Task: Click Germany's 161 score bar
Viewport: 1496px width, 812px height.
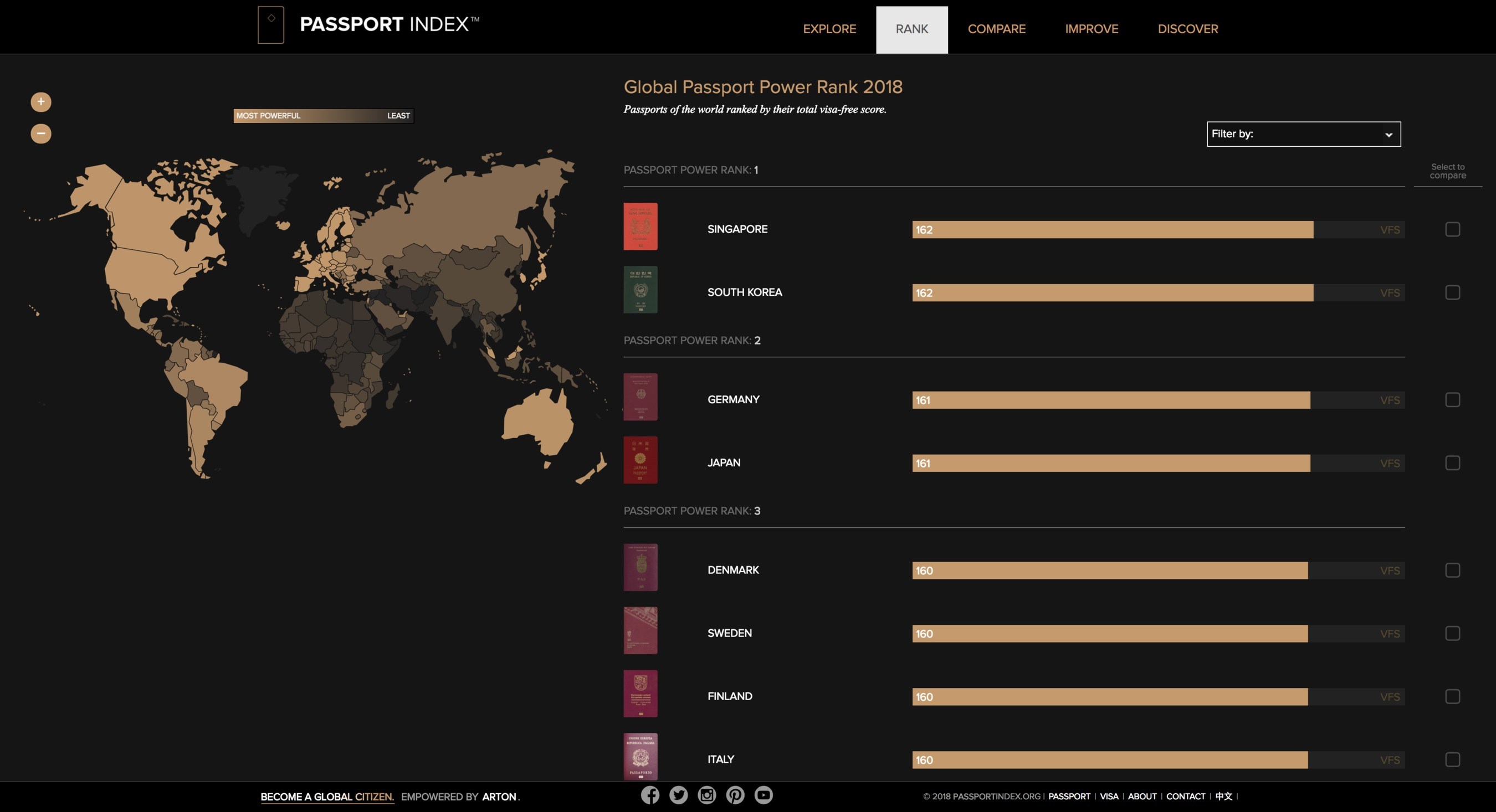Action: point(1111,400)
